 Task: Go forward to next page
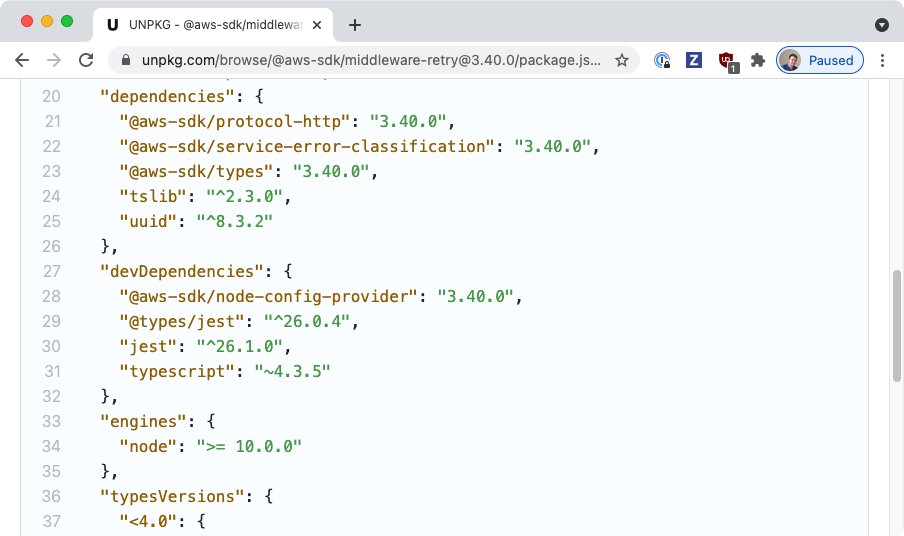pos(54,60)
